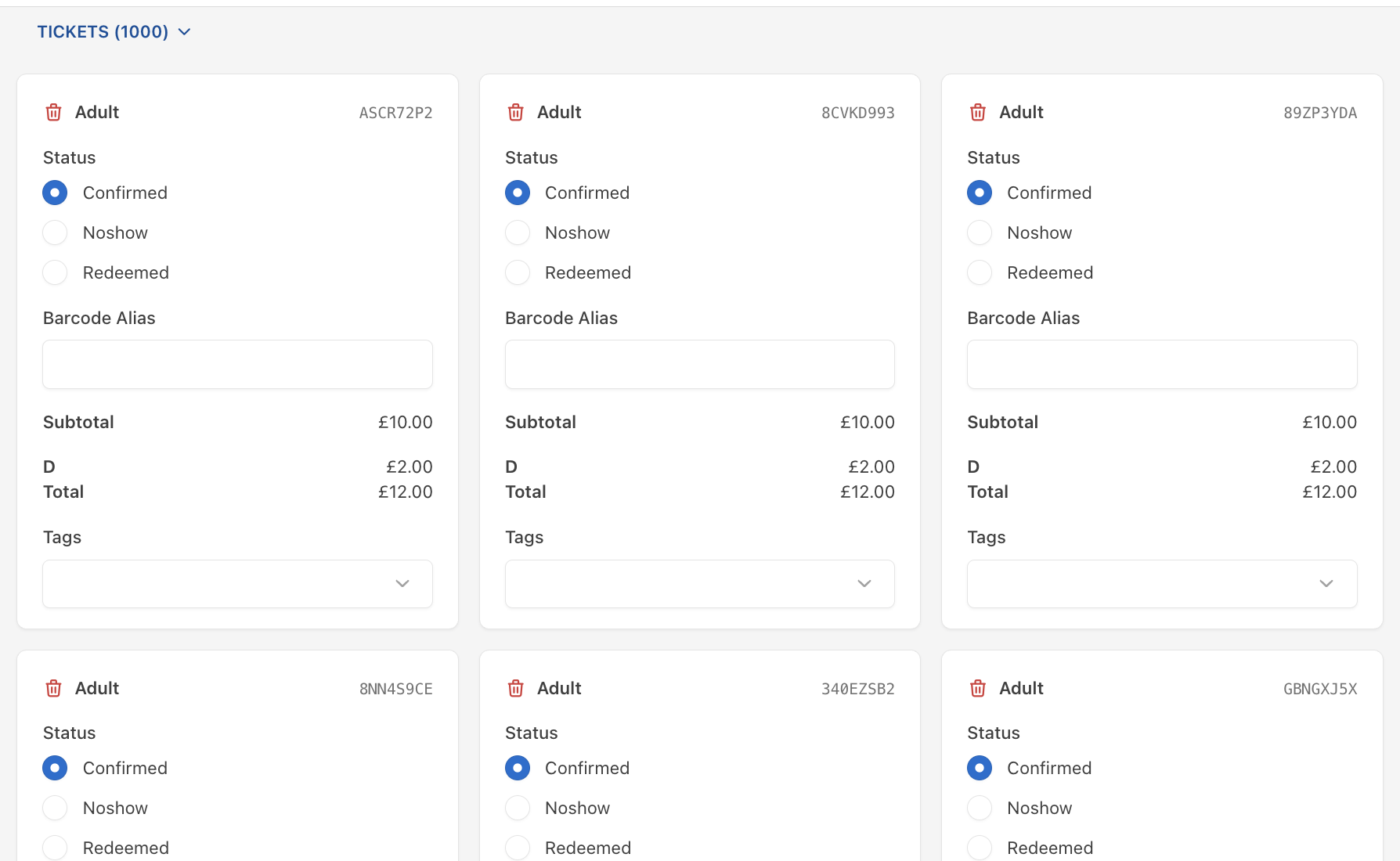The height and width of the screenshot is (861, 1400).
Task: Set ticket 89ZP3YDA status to Noshow
Action: click(x=980, y=232)
